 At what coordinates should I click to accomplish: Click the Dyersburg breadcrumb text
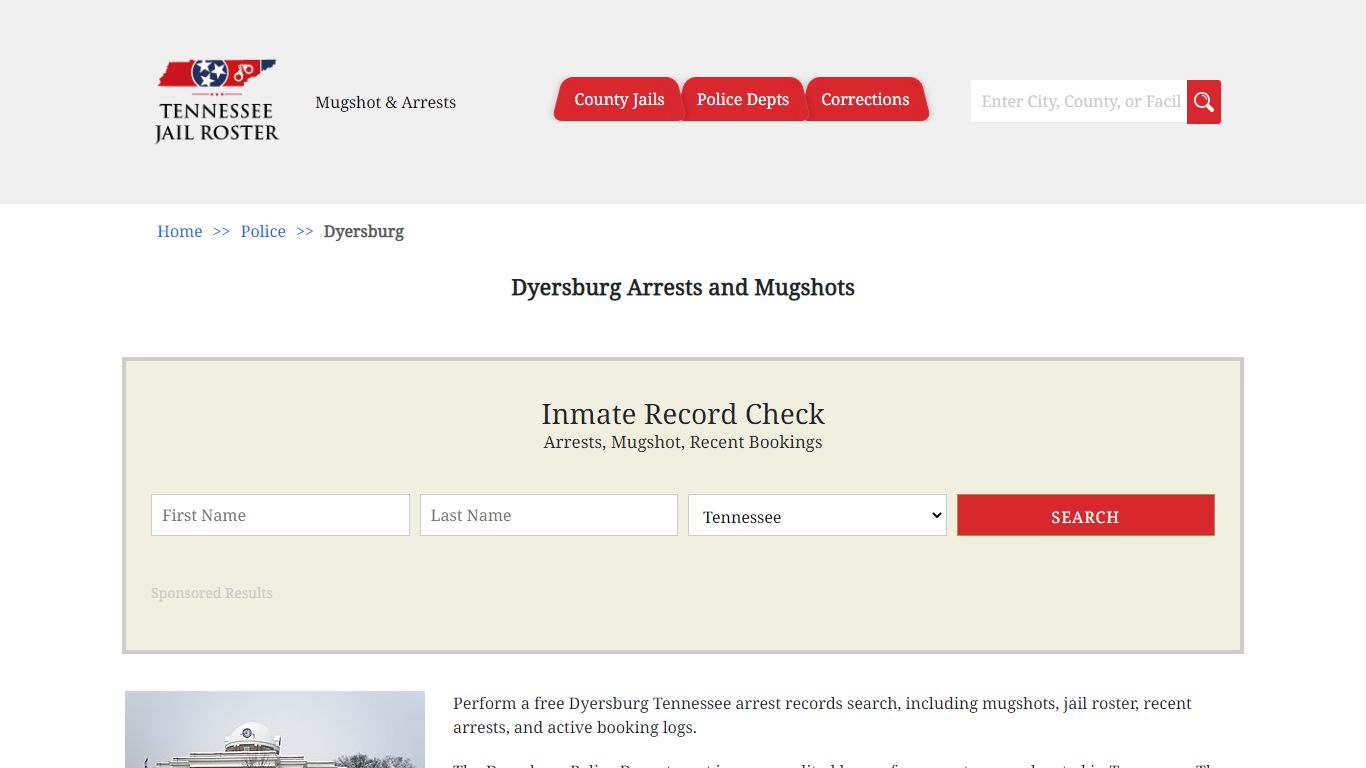point(364,231)
